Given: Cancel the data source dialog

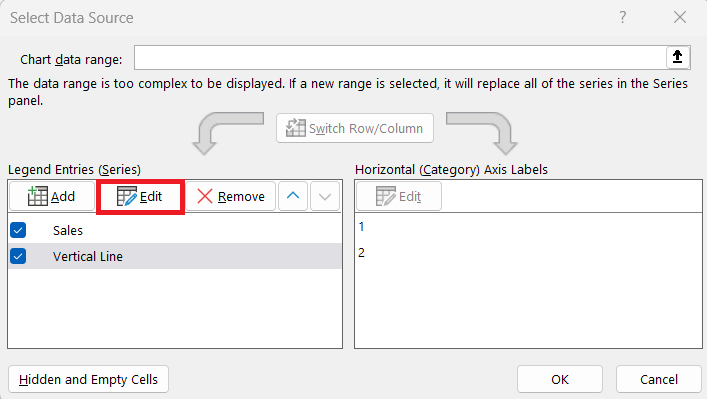Looking at the screenshot, I should [x=659, y=380].
